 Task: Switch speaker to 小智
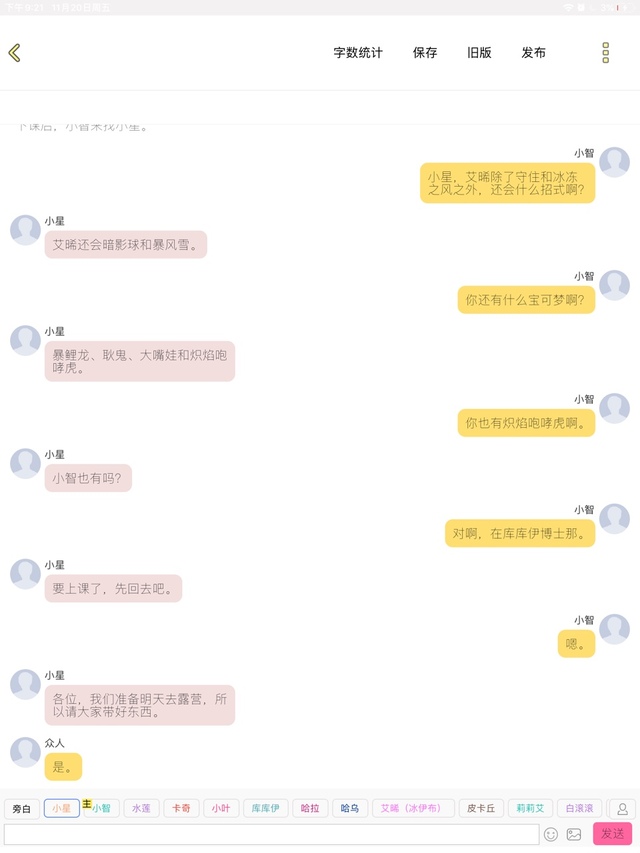(x=101, y=808)
